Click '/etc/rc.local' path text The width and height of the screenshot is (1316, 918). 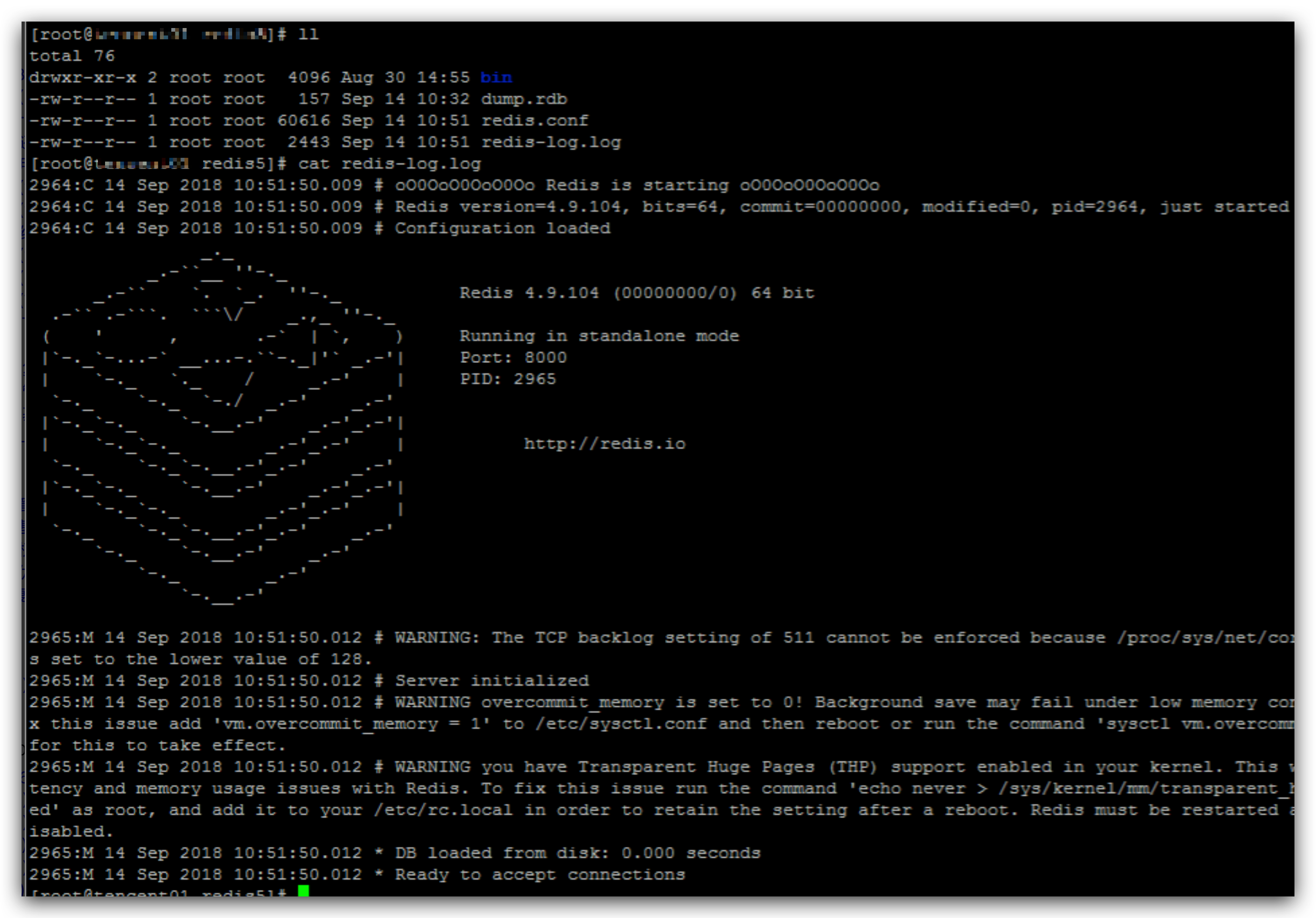pyautogui.click(x=443, y=810)
